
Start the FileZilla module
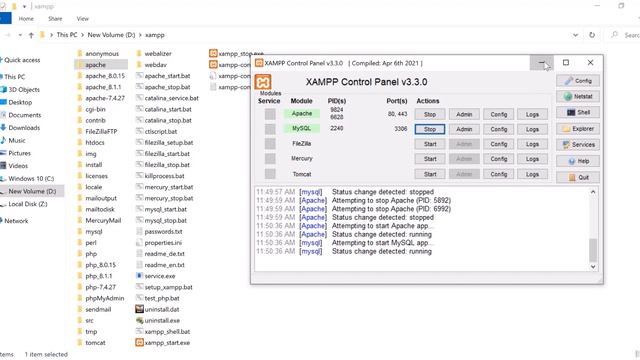pos(430,144)
